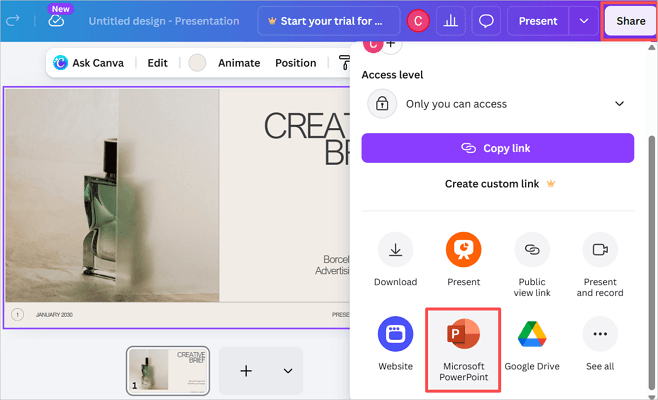
Task: Click the JANUARY 2030 text on slide
Action: click(x=54, y=314)
